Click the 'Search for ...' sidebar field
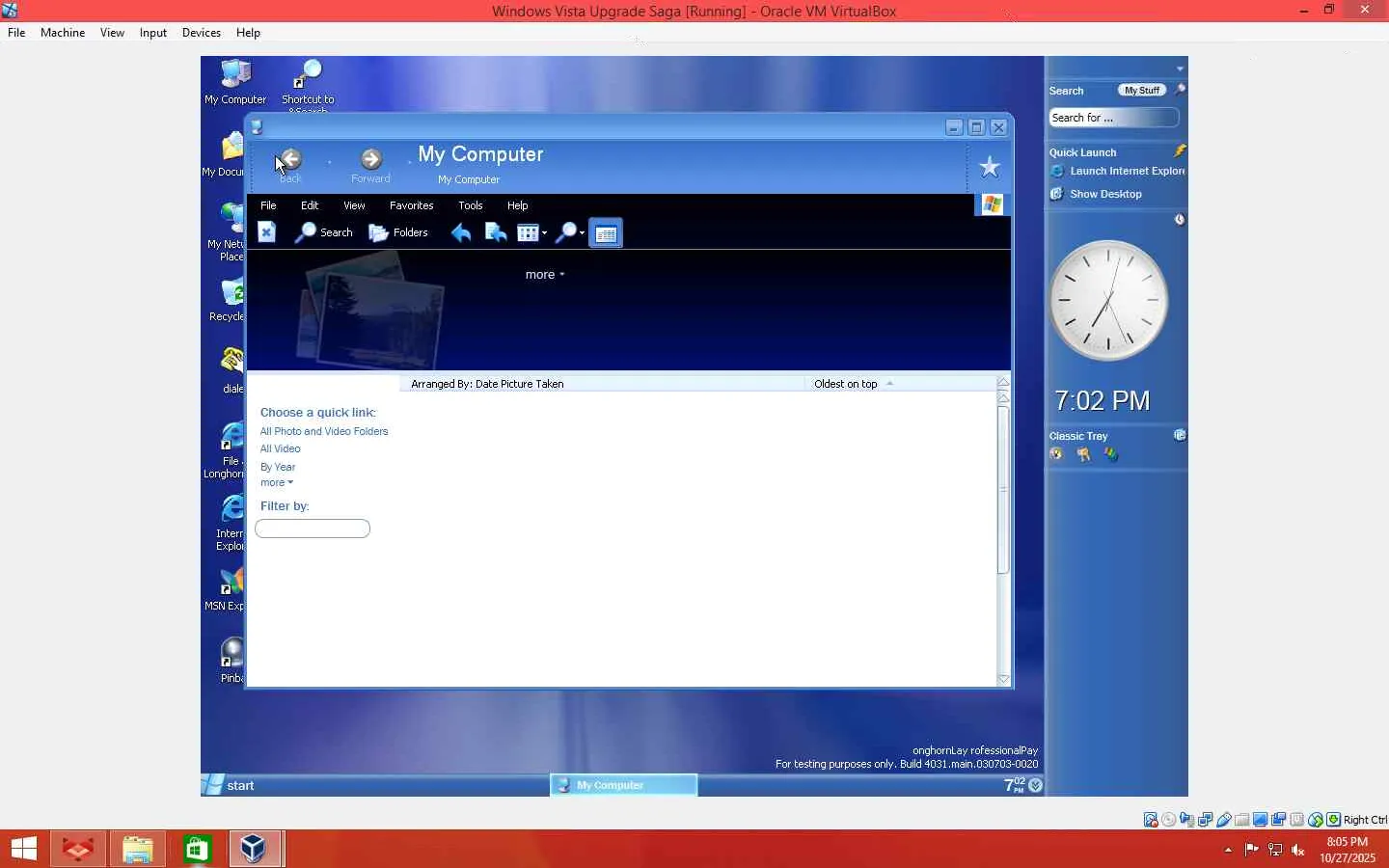This screenshot has height=868, width=1389. (1113, 118)
